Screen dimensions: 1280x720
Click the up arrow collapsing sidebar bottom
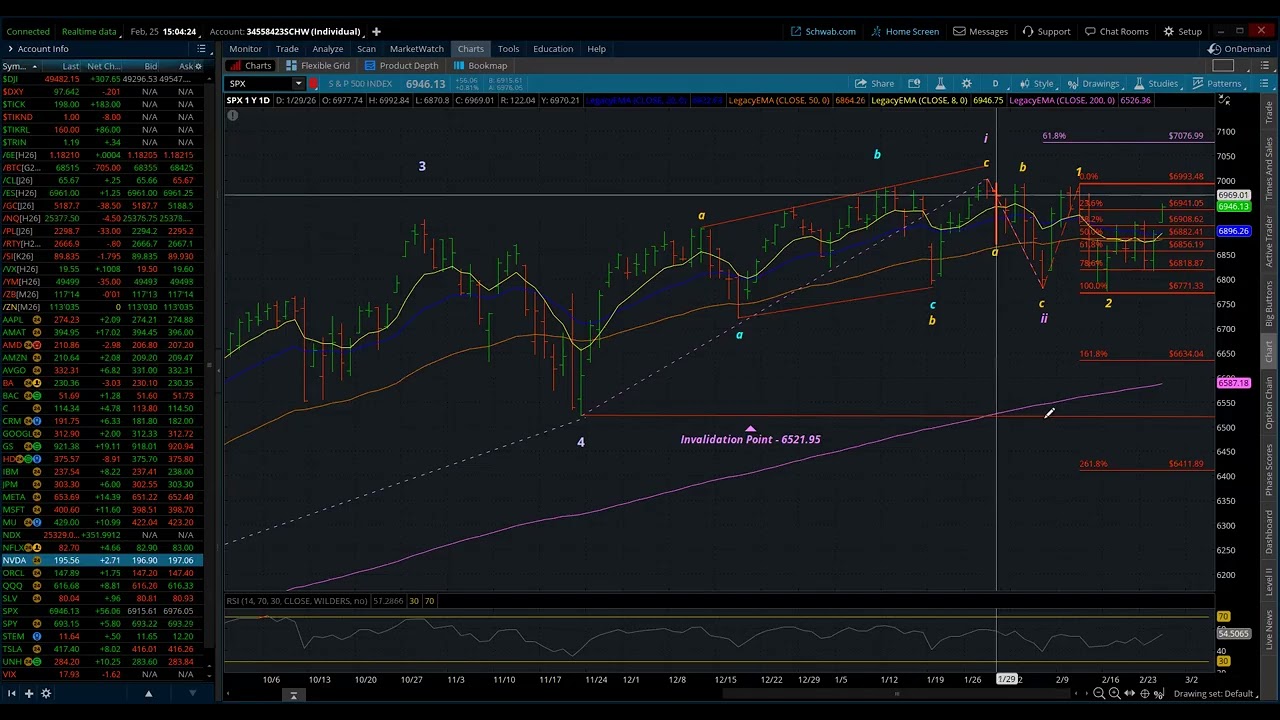(x=148, y=694)
